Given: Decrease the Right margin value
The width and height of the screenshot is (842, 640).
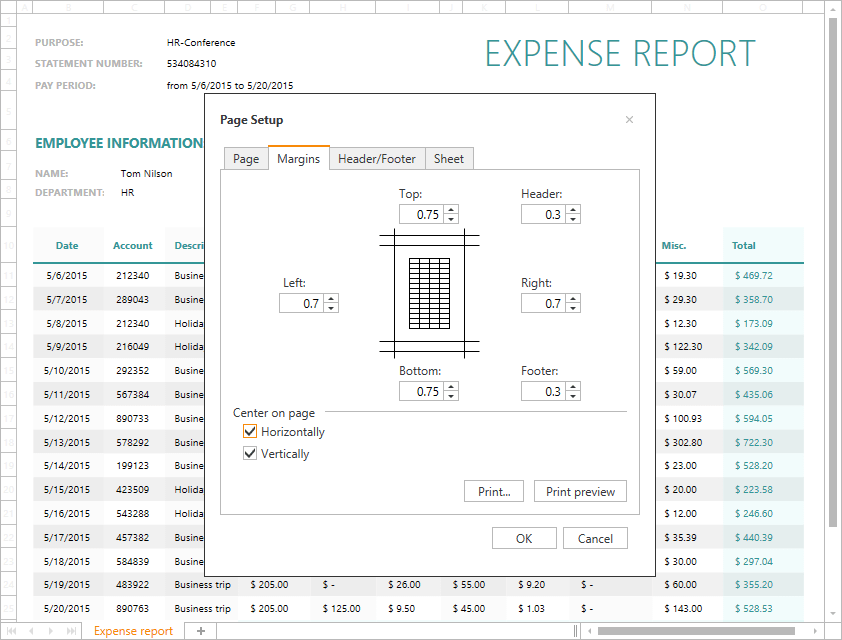Looking at the screenshot, I should click(573, 308).
